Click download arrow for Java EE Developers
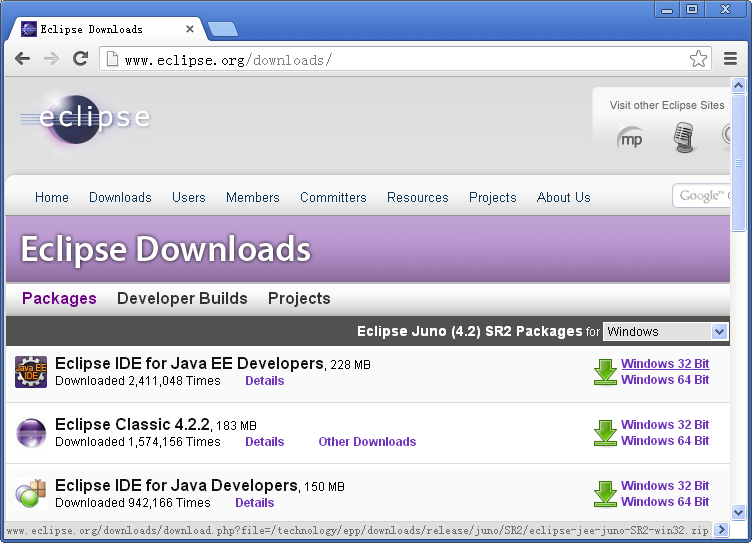Viewport: 752px width, 543px height. (x=605, y=372)
